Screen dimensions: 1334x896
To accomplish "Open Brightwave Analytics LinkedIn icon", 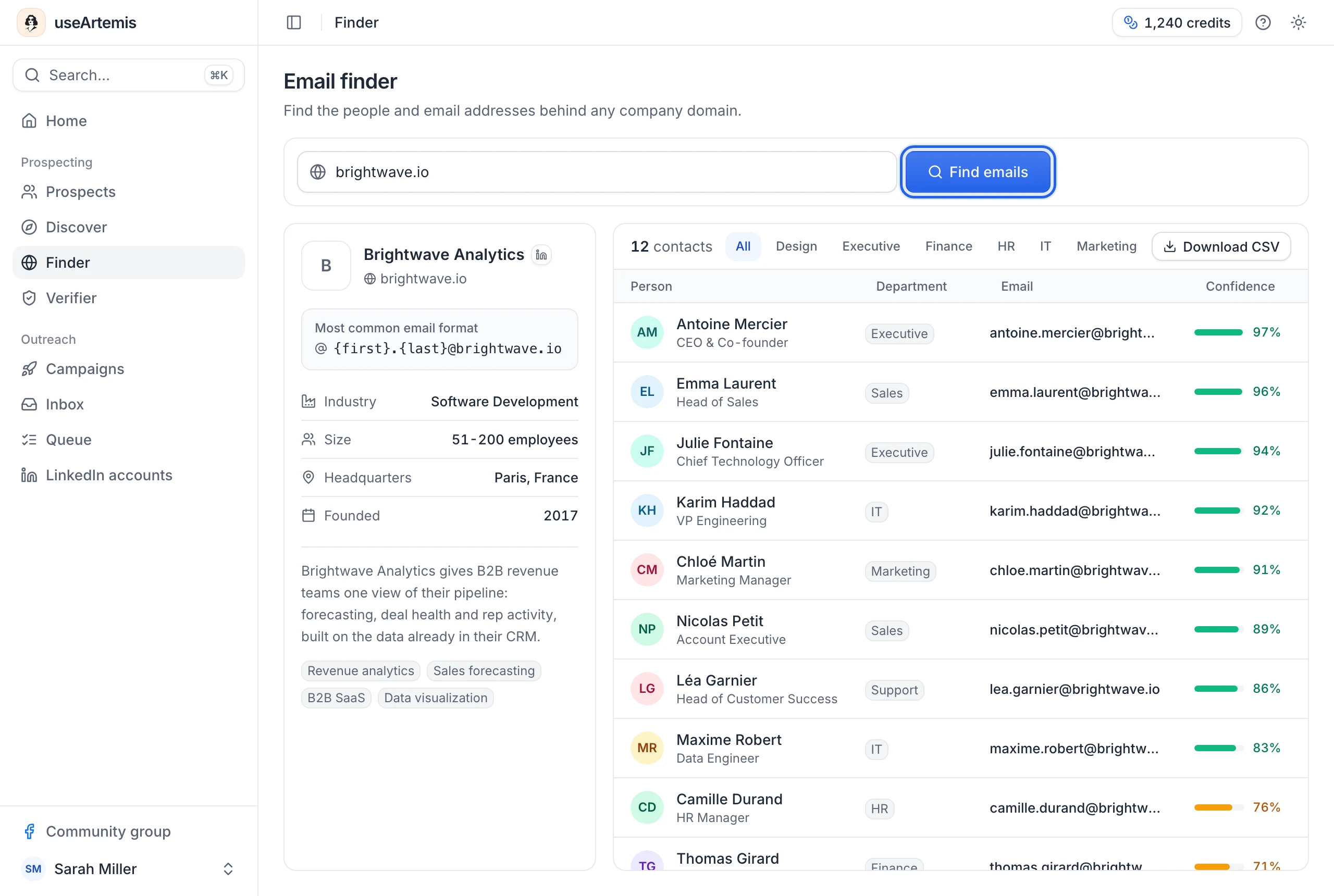I will pyautogui.click(x=541, y=255).
